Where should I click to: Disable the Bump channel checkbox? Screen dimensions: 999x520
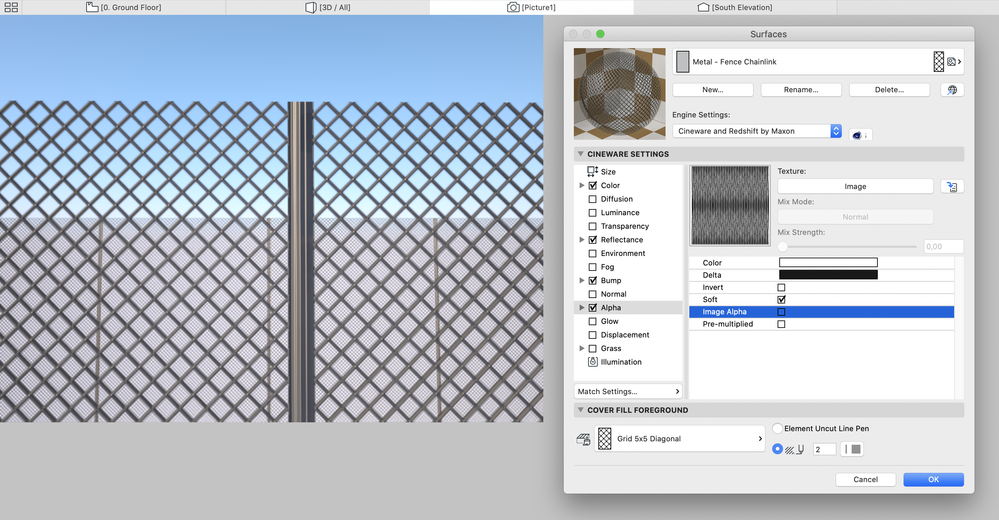click(x=593, y=280)
